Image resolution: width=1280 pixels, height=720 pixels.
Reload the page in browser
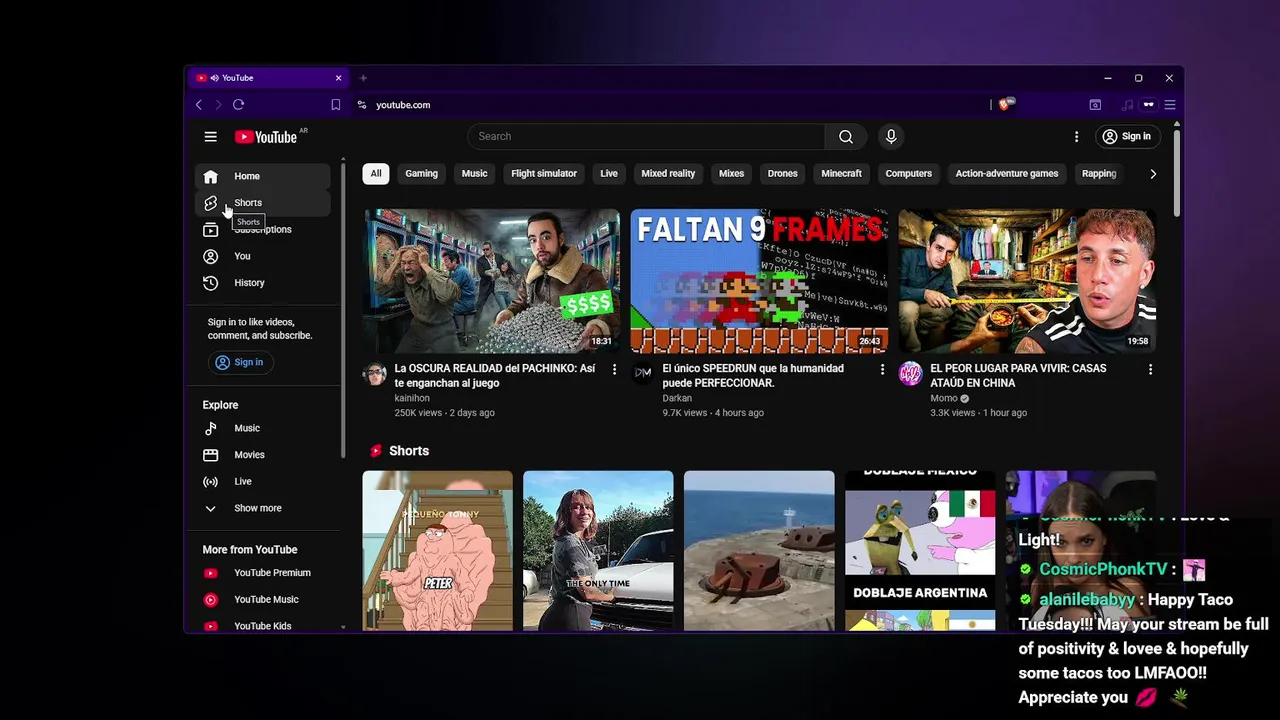pyautogui.click(x=238, y=105)
